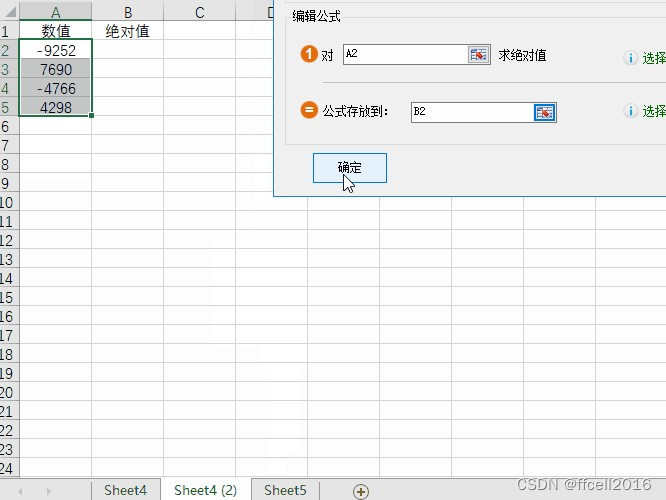Select the 绝对值 header cell

pyautogui.click(x=127, y=31)
